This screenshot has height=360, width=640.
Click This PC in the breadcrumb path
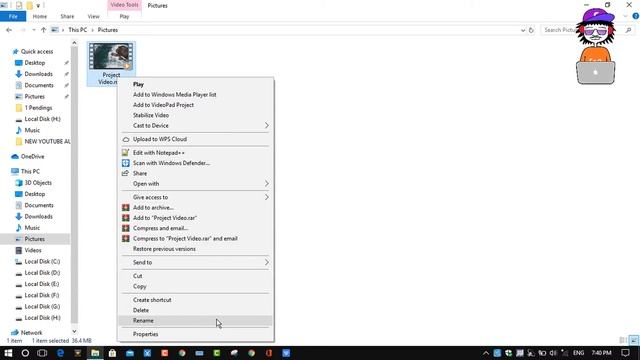pyautogui.click(x=78, y=30)
